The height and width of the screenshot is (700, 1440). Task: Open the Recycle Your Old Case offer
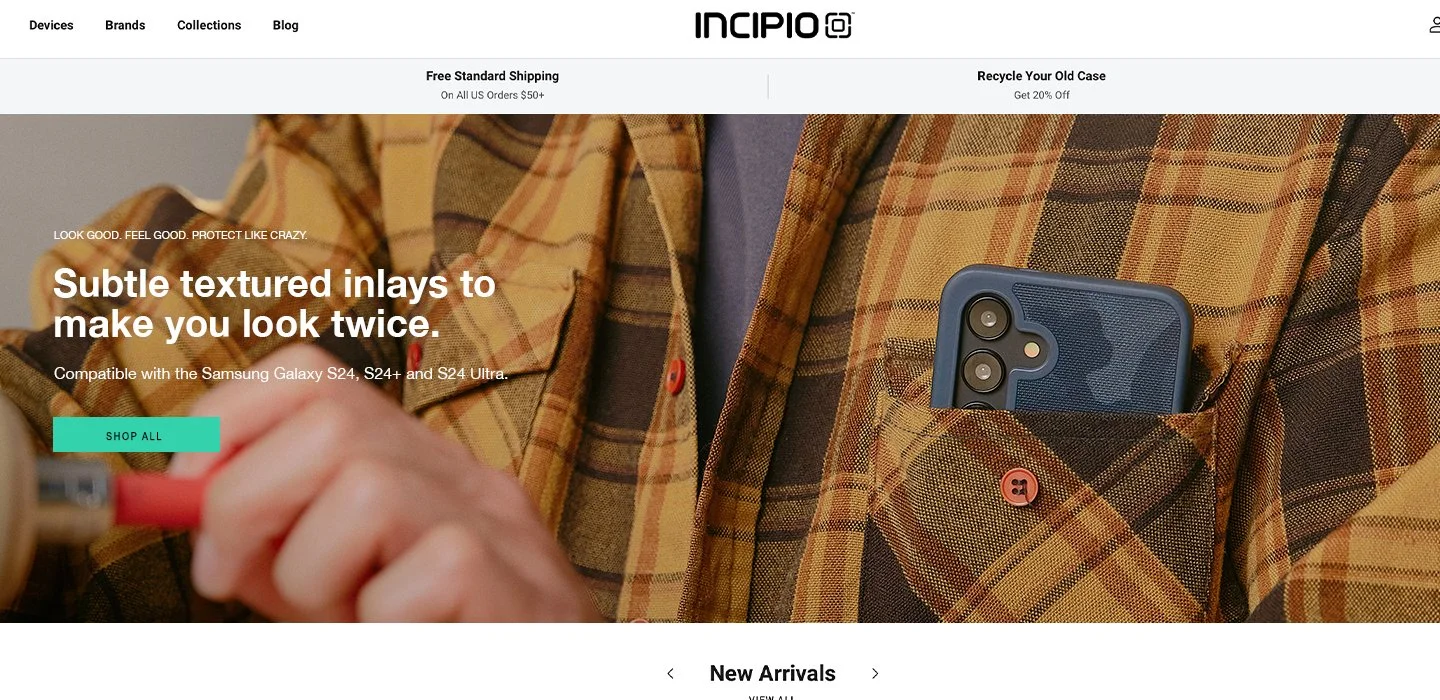[x=1041, y=76]
